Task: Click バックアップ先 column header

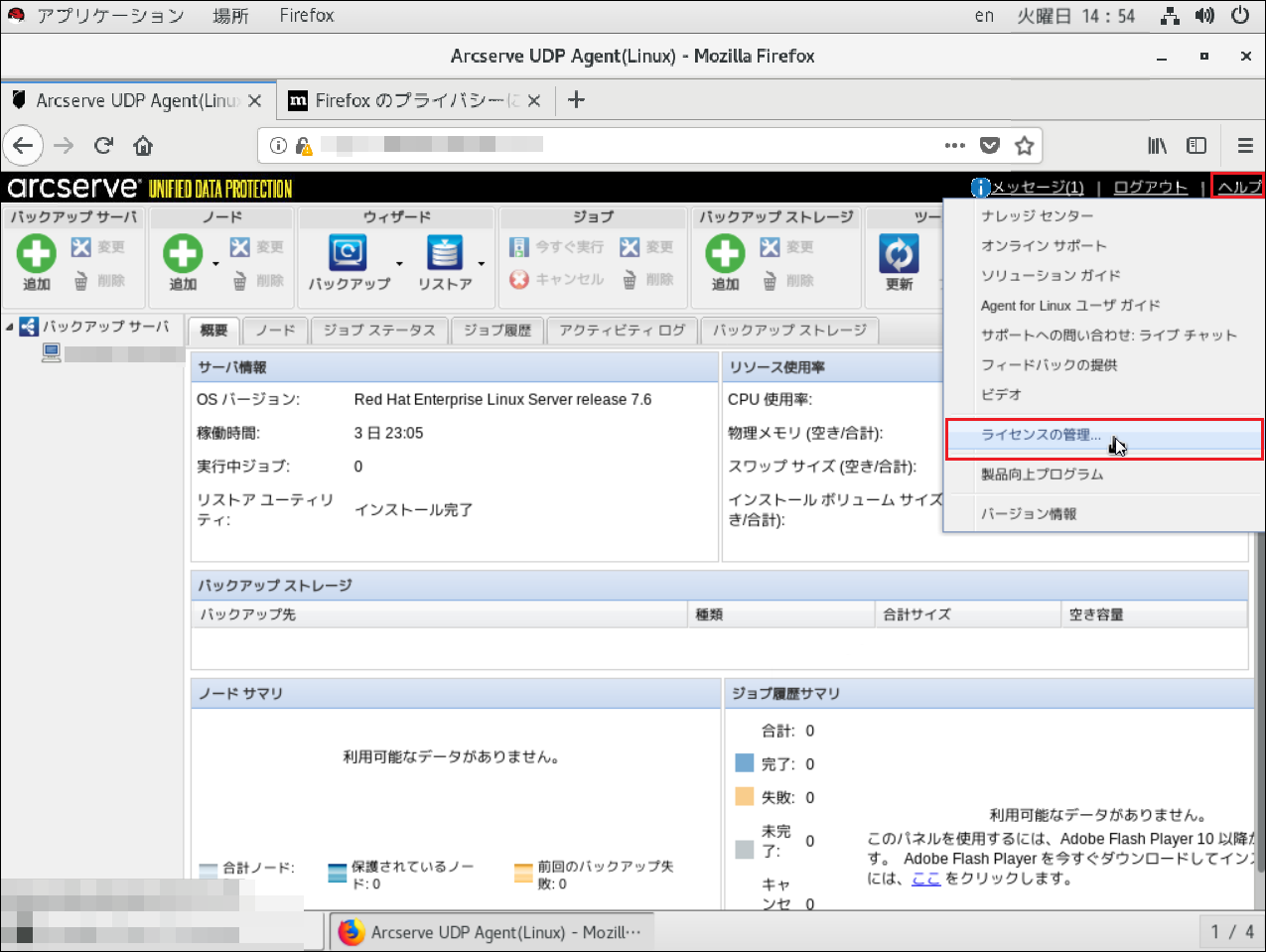Action: point(440,614)
